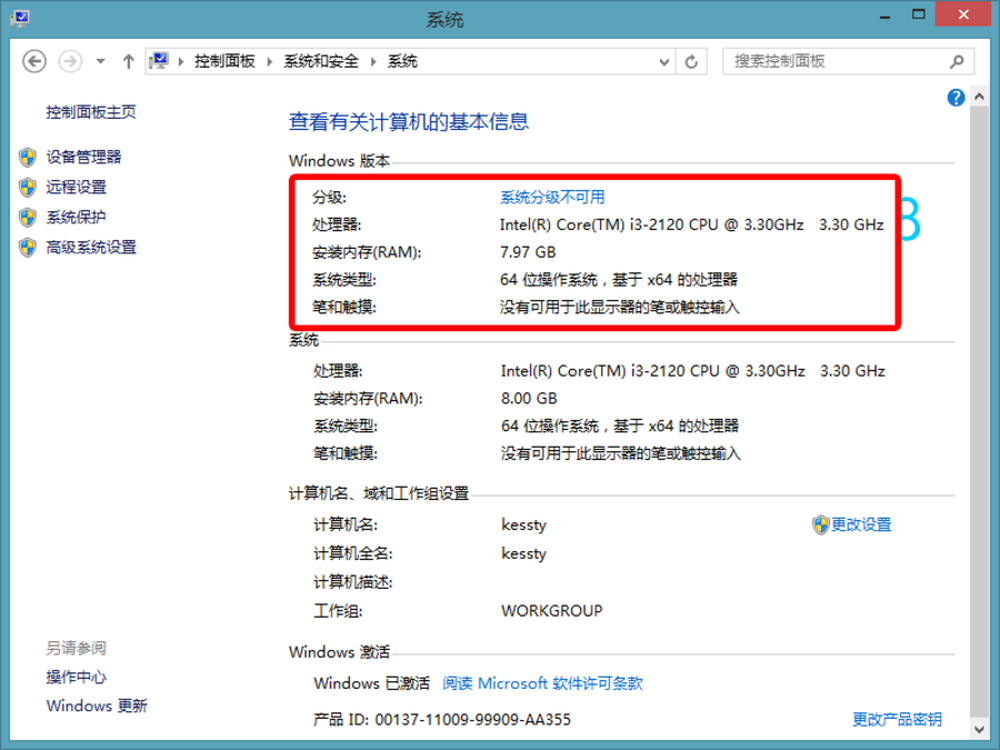Screen dimensions: 1000x750
Task: Select the product ID 00137-11009-99909-AA355
Action: [473, 720]
